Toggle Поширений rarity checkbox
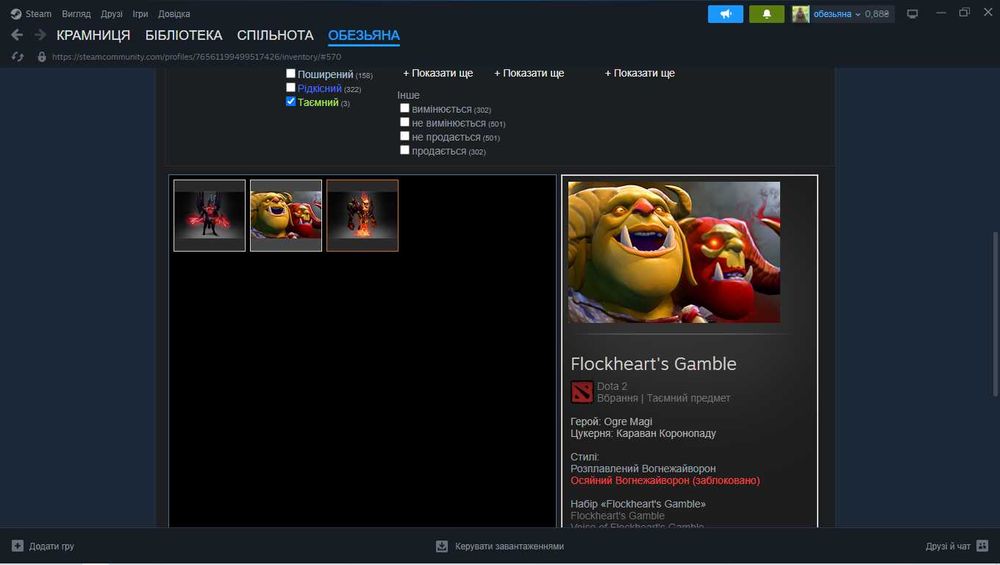This screenshot has height=565, width=1000. (x=291, y=73)
